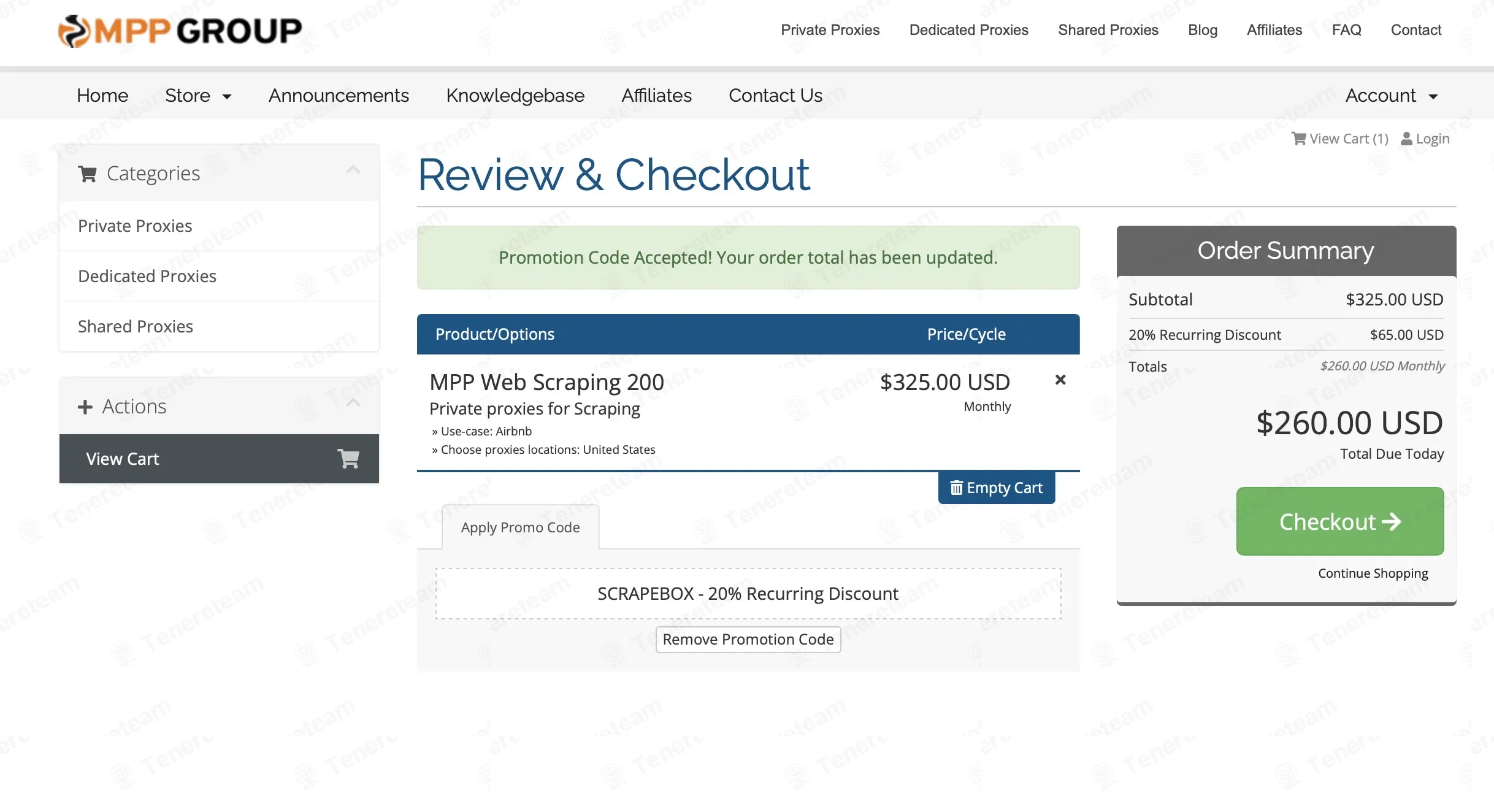Screen dimensions: 1494x812
Task: Click the MPP Group logo
Action: (x=180, y=31)
